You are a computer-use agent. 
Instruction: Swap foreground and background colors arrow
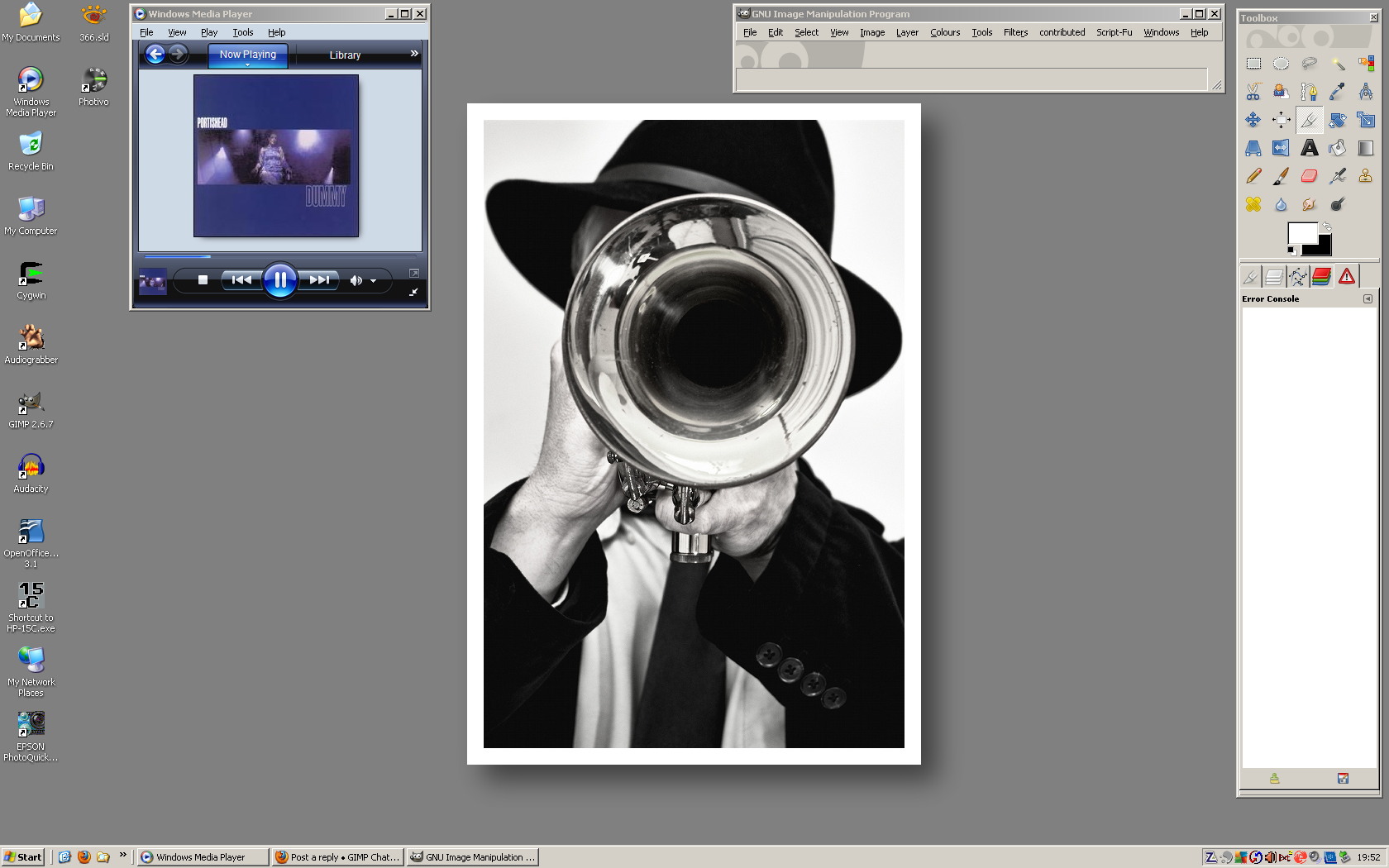(x=1327, y=227)
